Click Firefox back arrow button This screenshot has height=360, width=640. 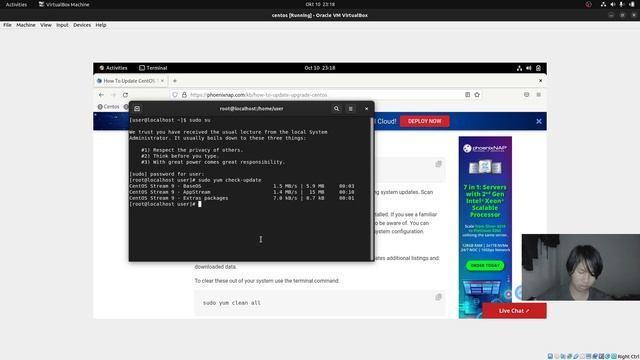click(x=101, y=95)
